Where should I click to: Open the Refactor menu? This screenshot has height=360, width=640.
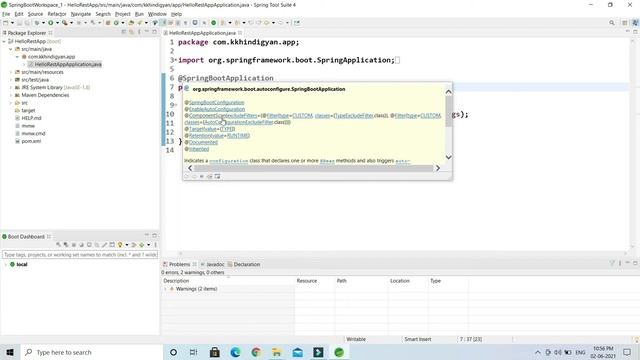(x=57, y=14)
